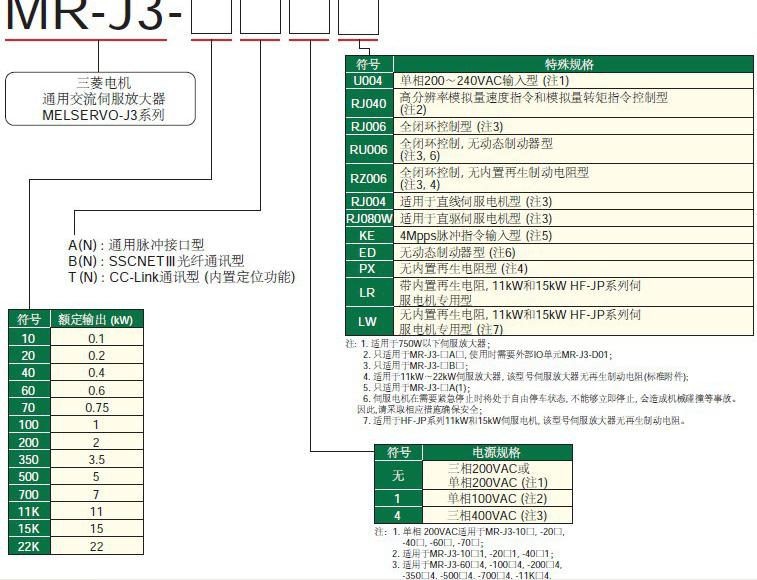
Task: Select the 三相400VAC (注3) cell
Action: 497,515
